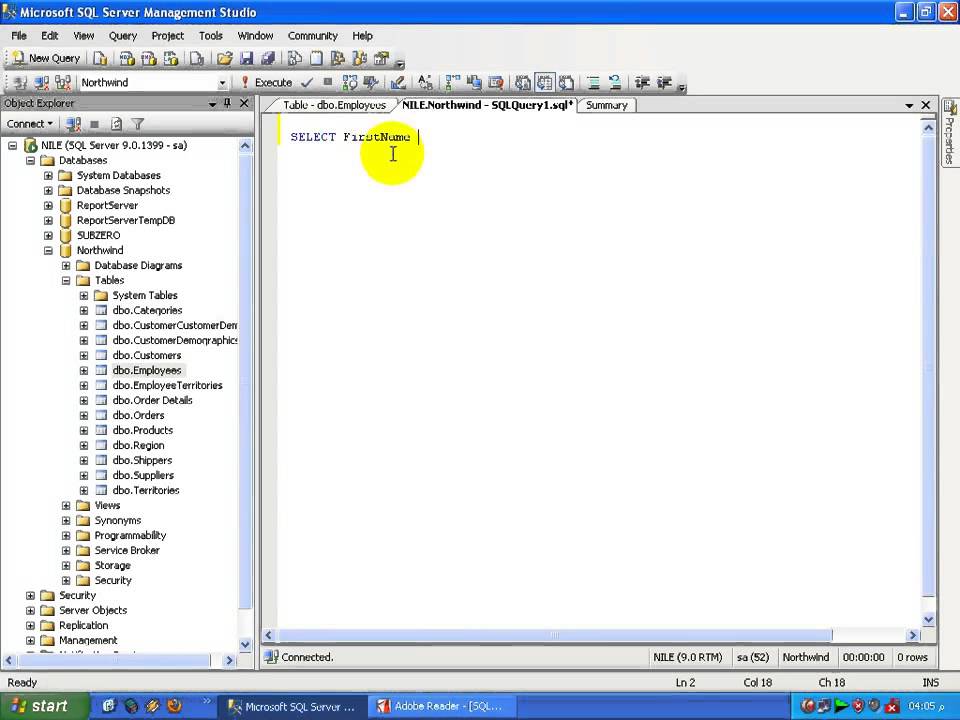Save the current query with the floppy icon
Image resolution: width=960 pixels, height=720 pixels.
(x=247, y=58)
